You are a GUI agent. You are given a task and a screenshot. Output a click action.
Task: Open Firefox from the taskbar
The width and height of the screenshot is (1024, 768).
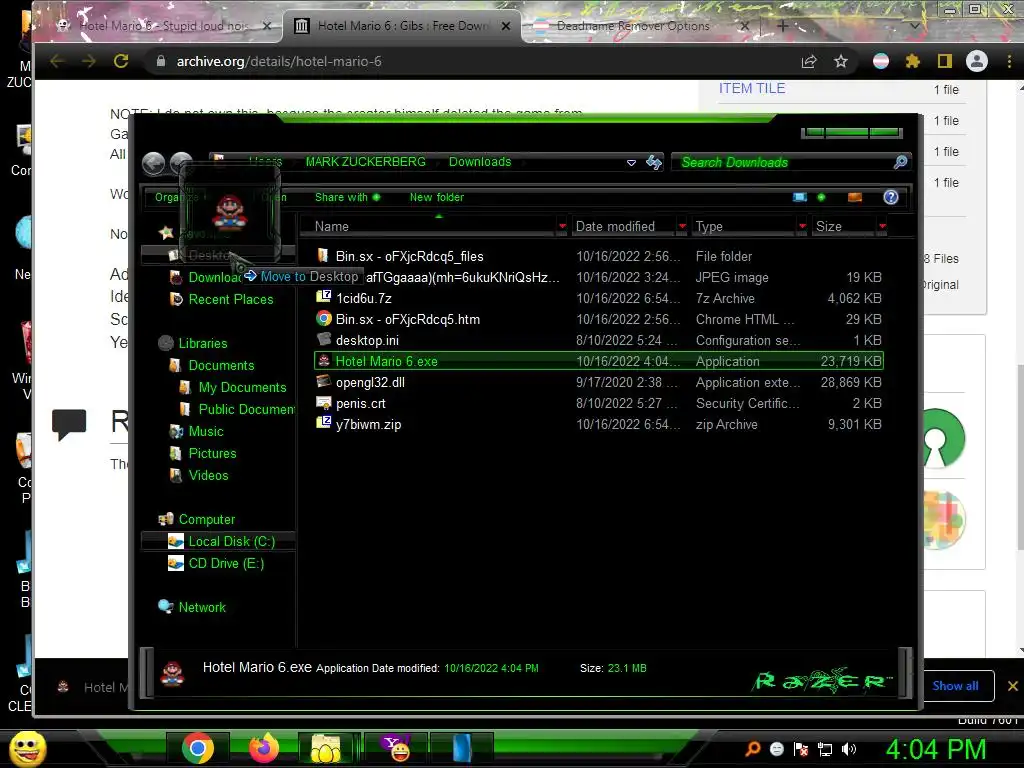pos(264,748)
